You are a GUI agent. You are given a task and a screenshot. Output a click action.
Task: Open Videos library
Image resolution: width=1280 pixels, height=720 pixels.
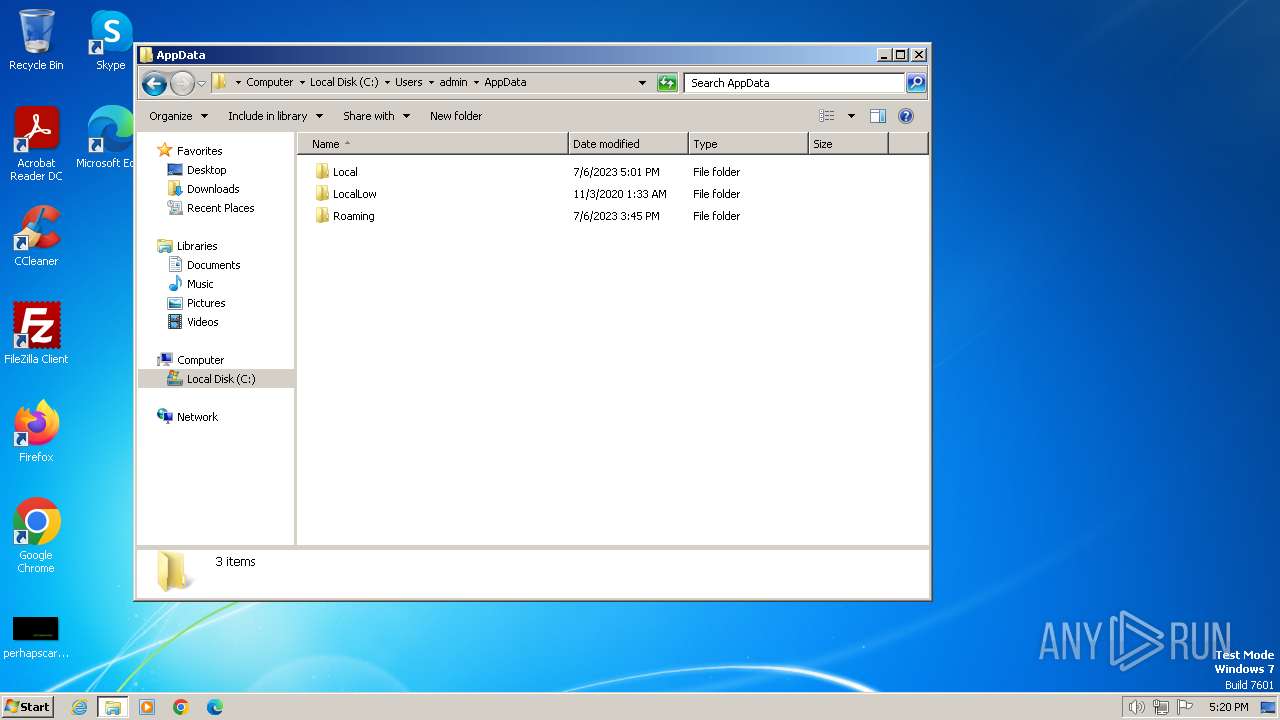click(x=202, y=322)
